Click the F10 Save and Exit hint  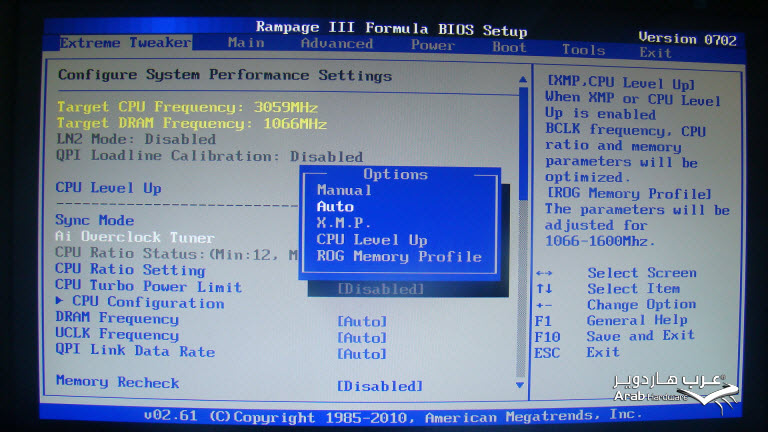pos(615,336)
